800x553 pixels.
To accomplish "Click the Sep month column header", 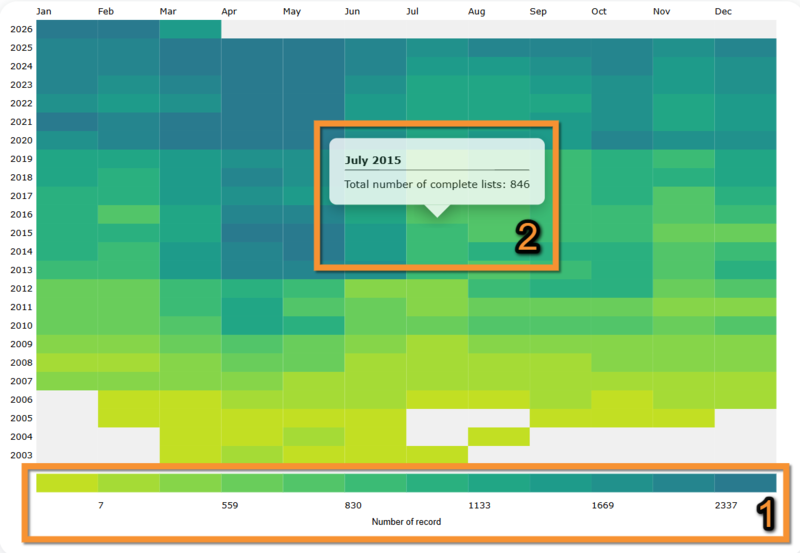I will coord(538,11).
